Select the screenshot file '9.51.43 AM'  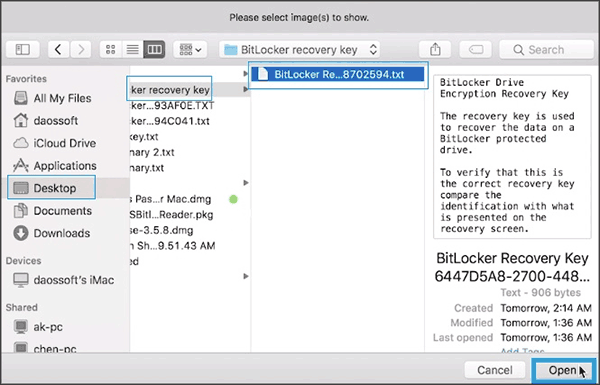tap(173, 246)
